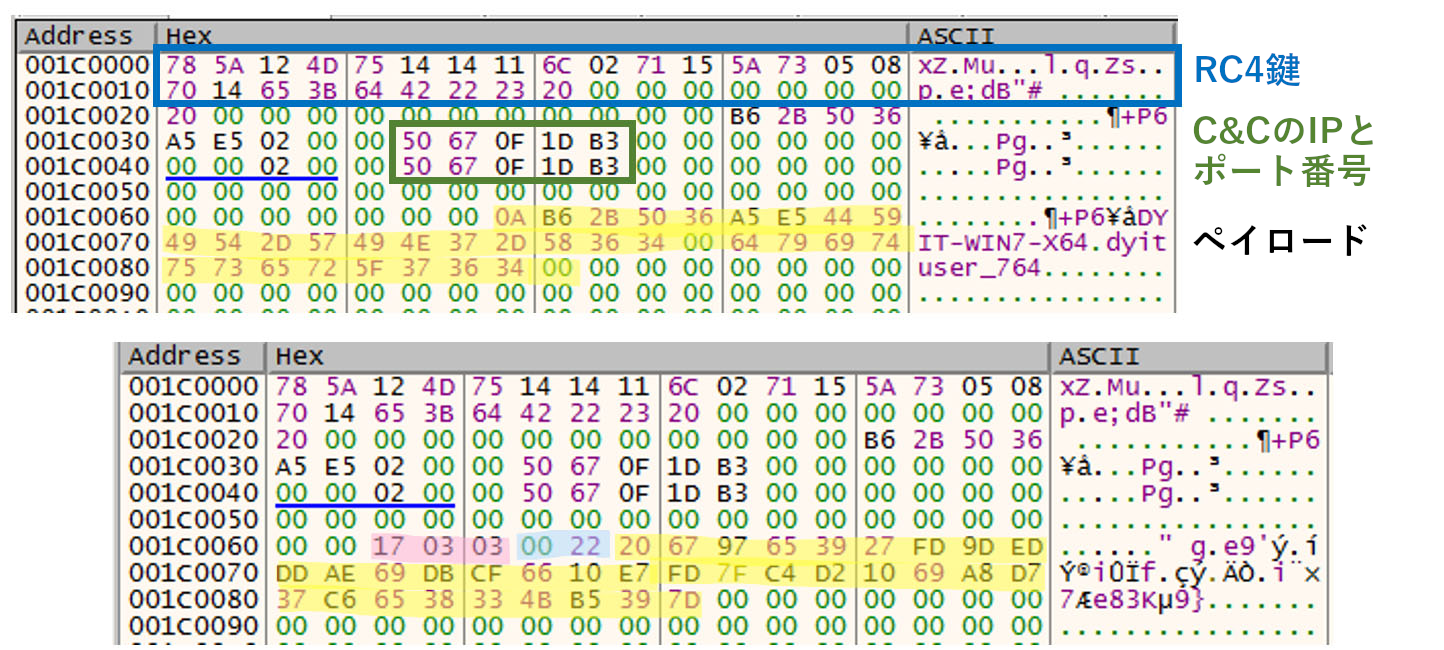Click the Address column header in the top dump
This screenshot has width=1444, height=650.
click(78, 36)
